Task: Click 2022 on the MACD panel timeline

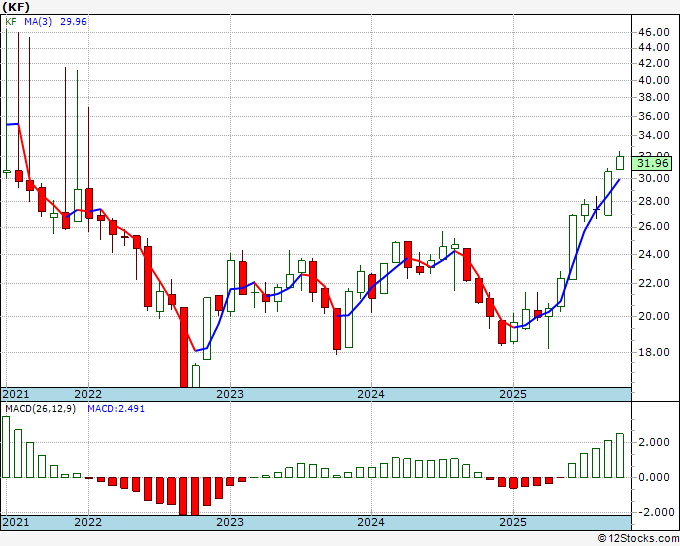Action: [x=88, y=522]
